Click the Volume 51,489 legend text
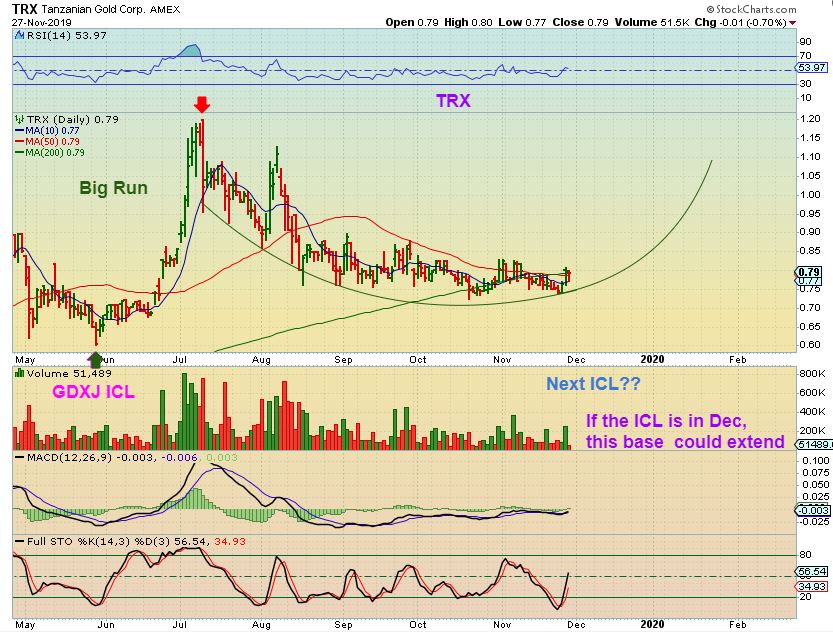The width and height of the screenshot is (833, 632). tap(69, 373)
